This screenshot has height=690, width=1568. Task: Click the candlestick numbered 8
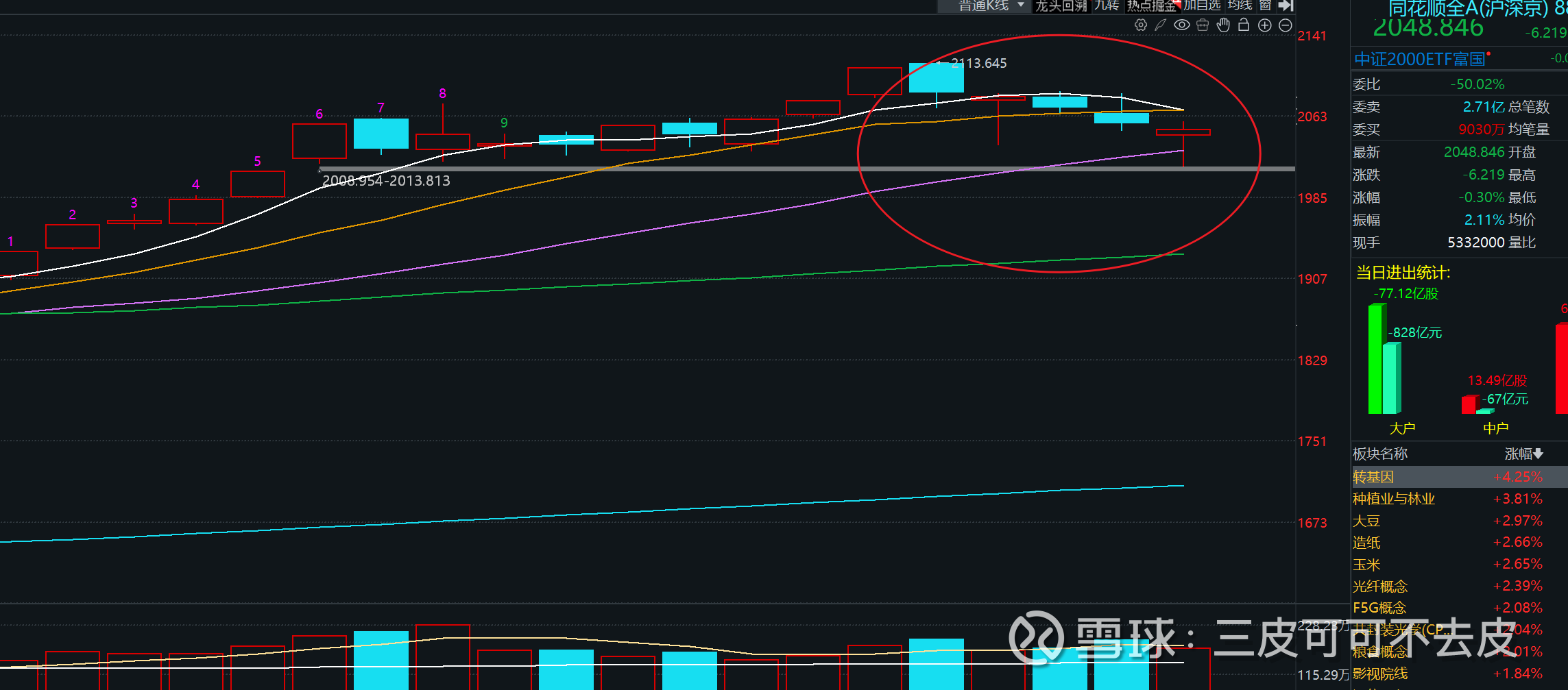click(x=443, y=141)
